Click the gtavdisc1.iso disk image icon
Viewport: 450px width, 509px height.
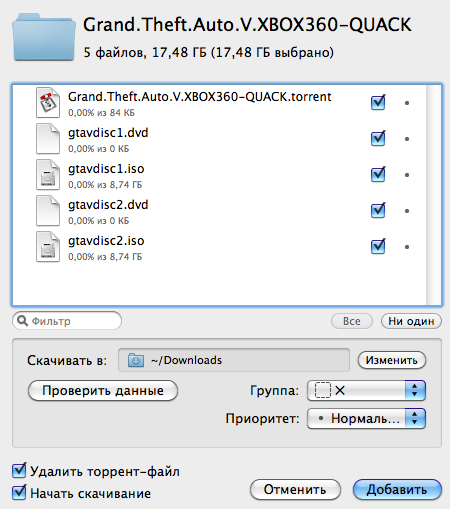(48, 175)
